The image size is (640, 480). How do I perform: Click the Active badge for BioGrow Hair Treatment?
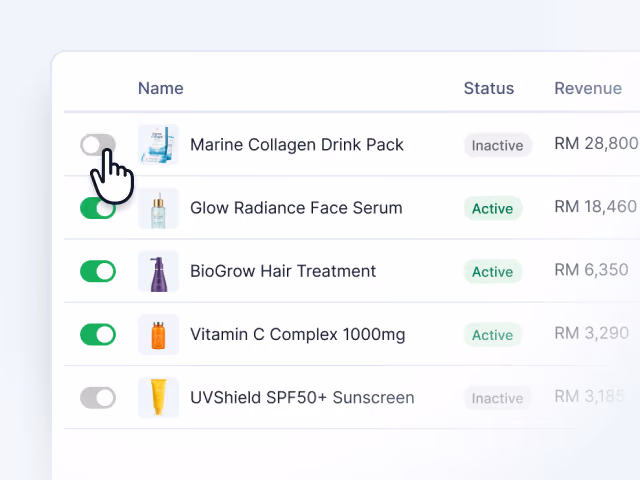coord(493,272)
